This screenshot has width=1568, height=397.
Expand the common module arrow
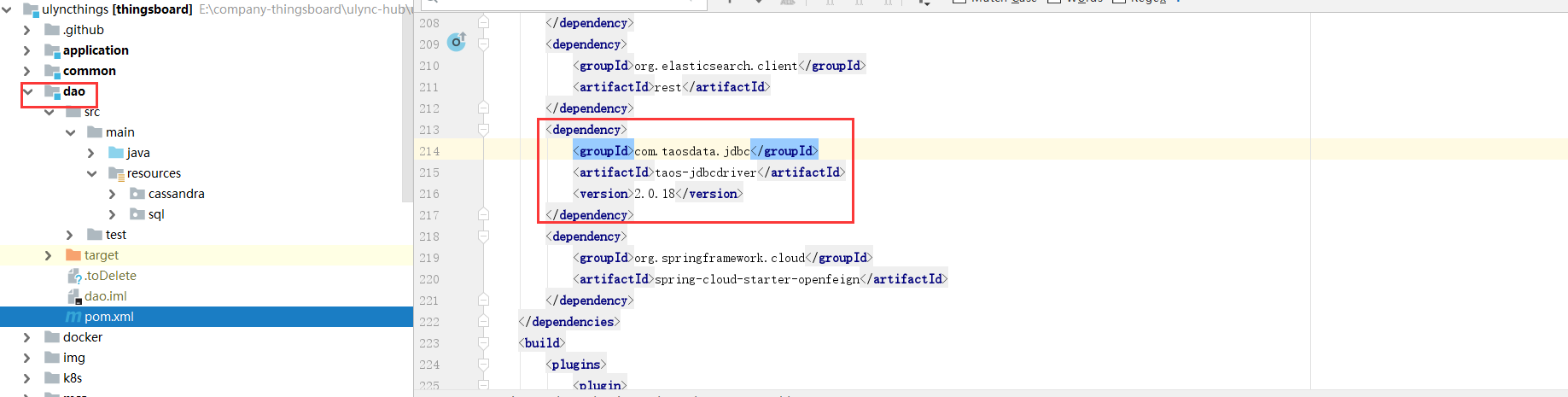[26, 71]
